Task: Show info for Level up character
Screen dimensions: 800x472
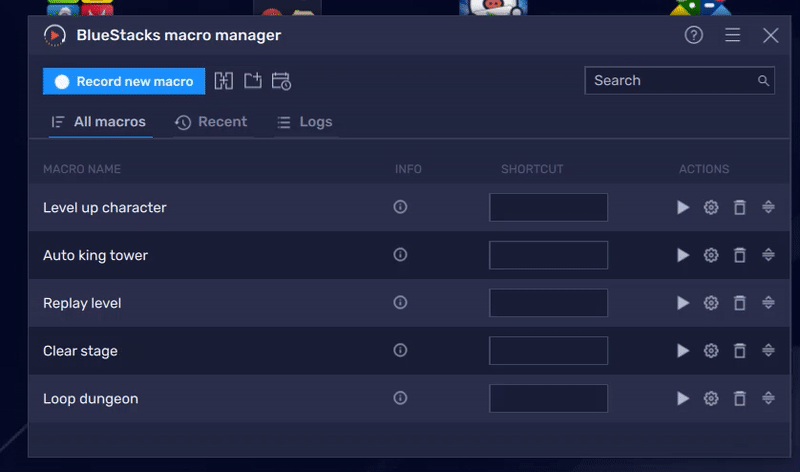Action: (x=400, y=207)
